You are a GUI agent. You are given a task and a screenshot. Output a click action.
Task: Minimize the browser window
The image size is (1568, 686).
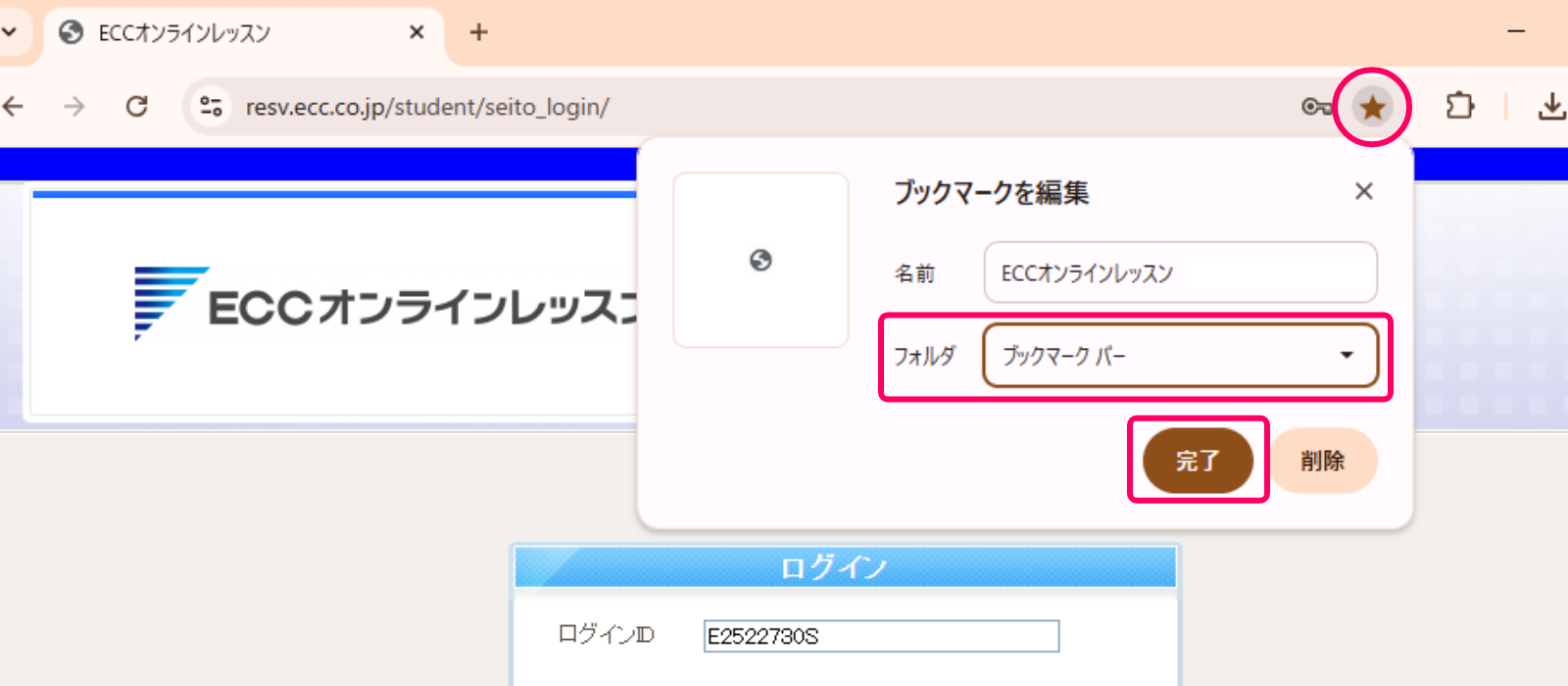(1516, 32)
